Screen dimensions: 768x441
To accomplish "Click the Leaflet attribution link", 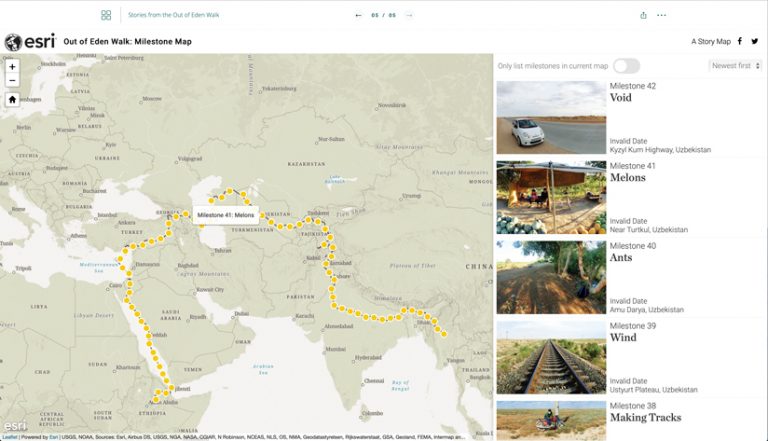I will [10, 437].
